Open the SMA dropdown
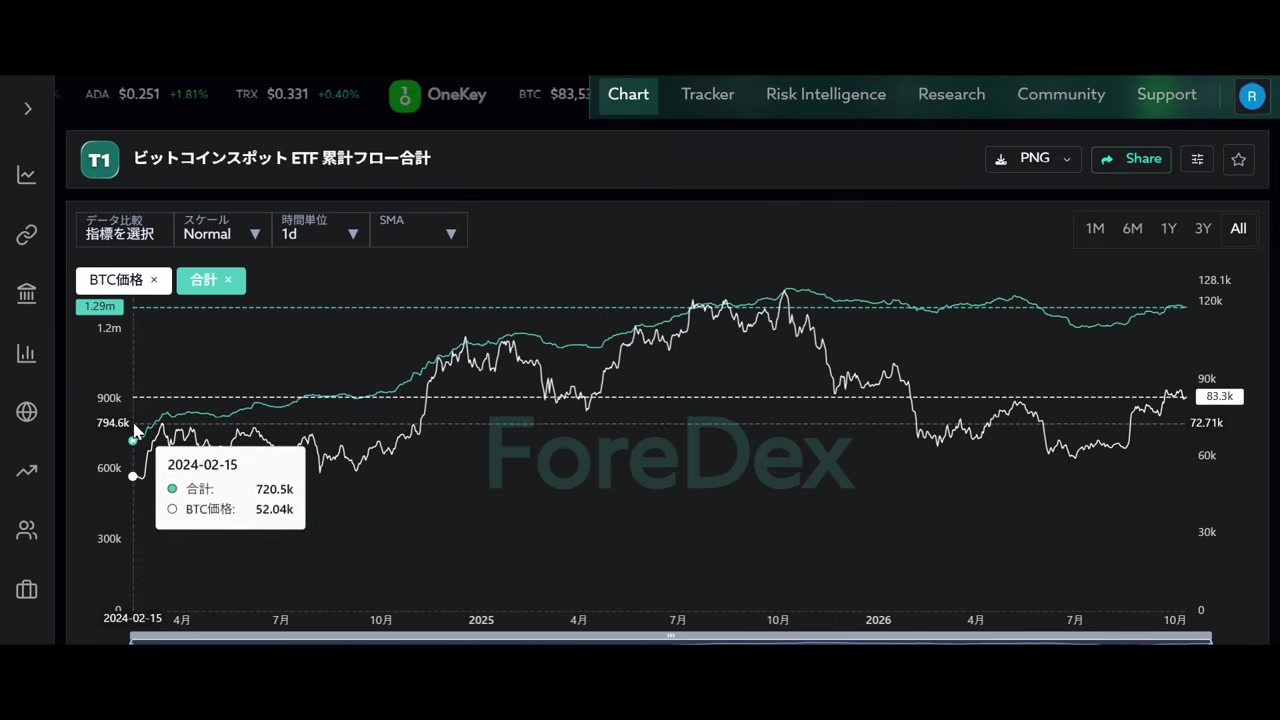 click(419, 229)
